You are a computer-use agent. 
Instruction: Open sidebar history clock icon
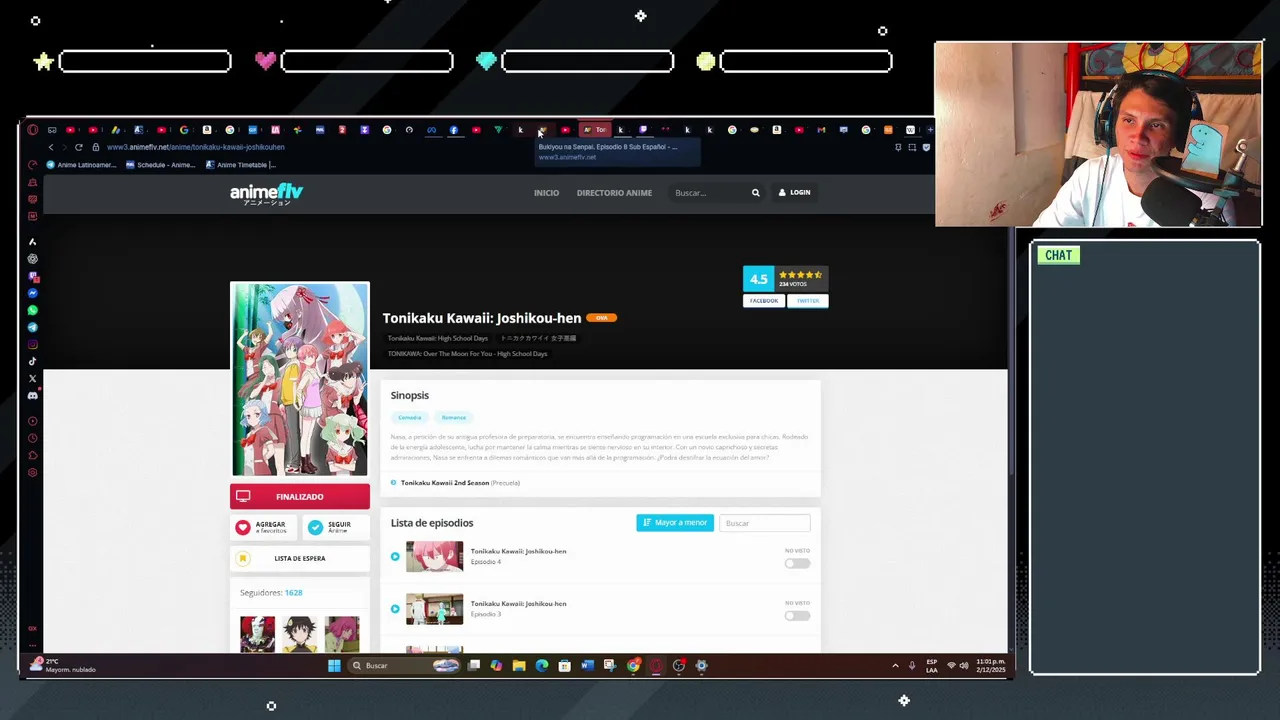point(32,438)
